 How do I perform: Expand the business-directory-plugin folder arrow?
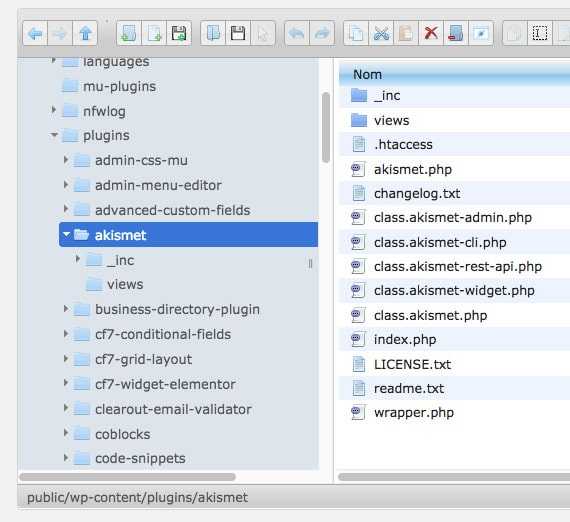pyautogui.click(x=66, y=309)
